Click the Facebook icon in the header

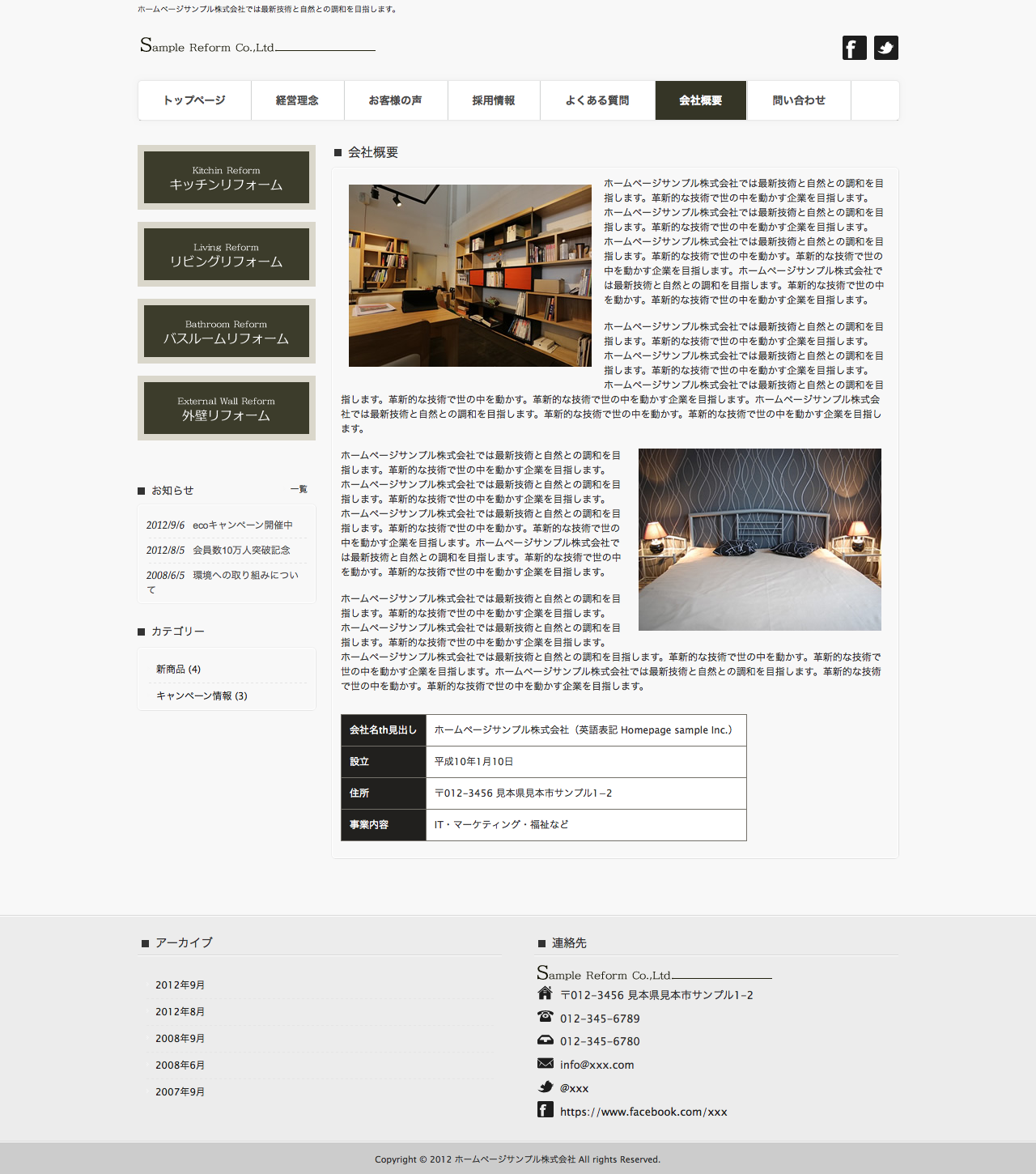coord(854,48)
